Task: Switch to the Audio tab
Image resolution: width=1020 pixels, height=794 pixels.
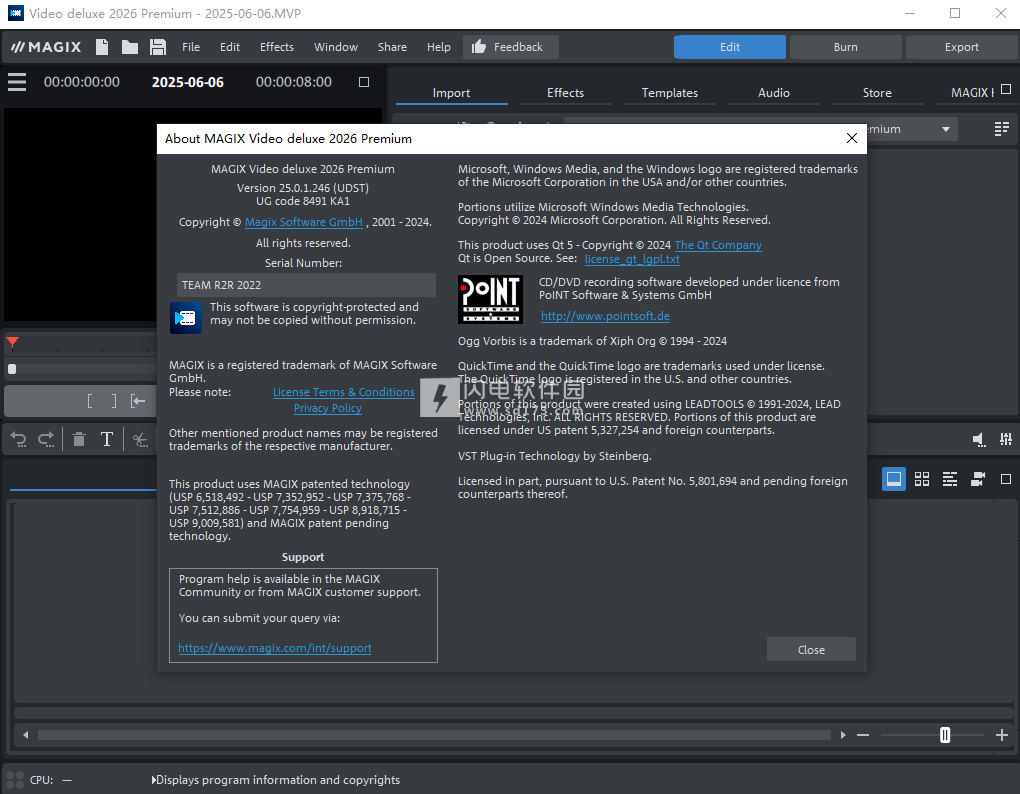Action: (x=773, y=92)
